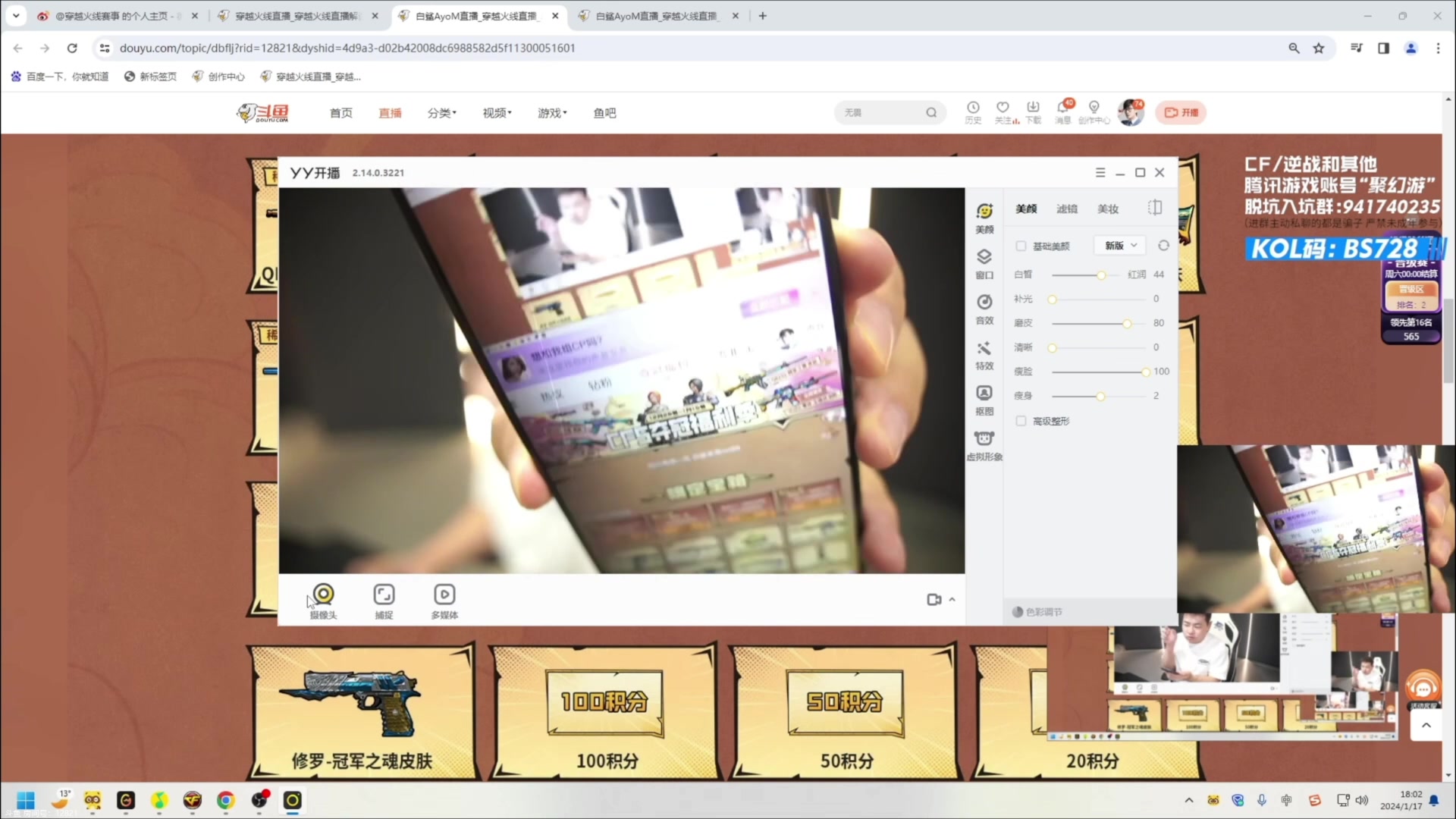
Task: Click the 开播 start streaming button
Action: [x=1181, y=112]
